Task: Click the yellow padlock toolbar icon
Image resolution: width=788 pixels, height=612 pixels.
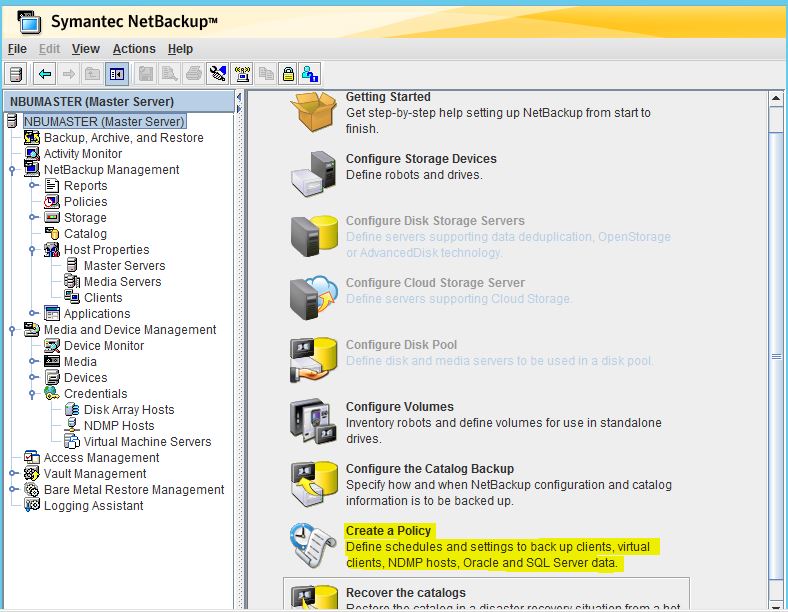Action: tap(288, 74)
